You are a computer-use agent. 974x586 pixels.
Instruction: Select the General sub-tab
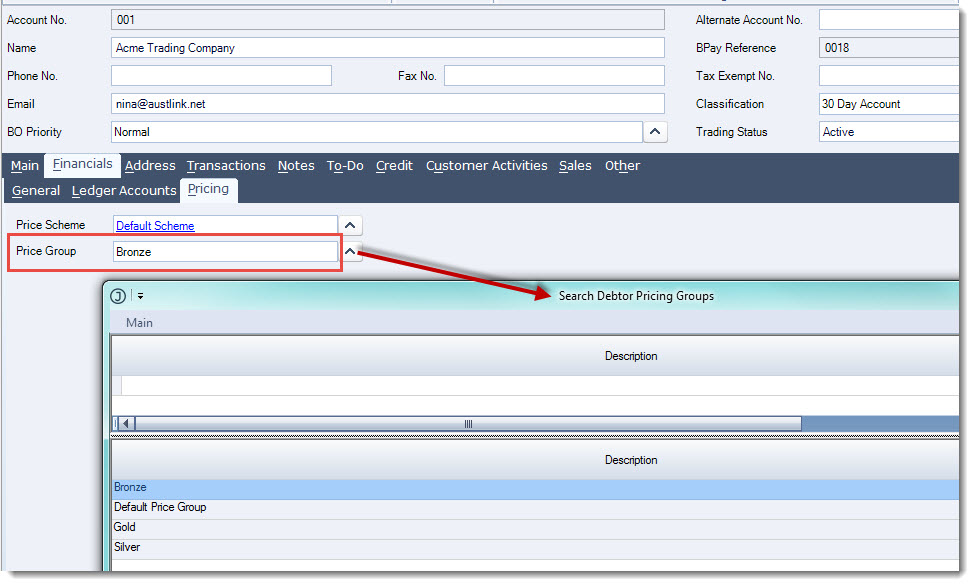36,191
